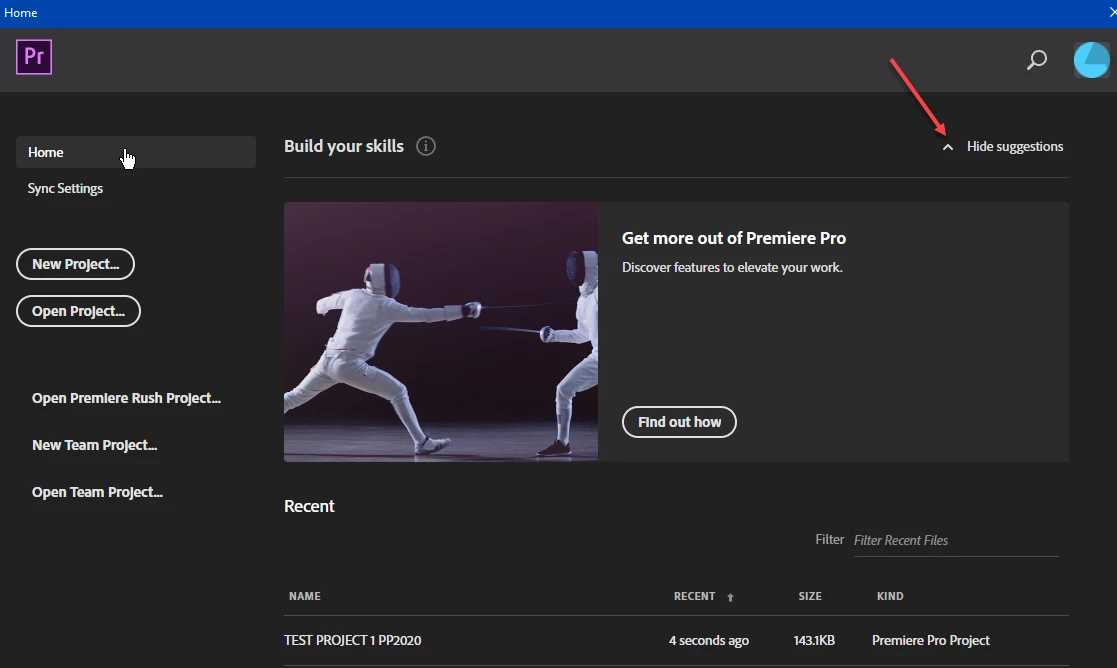Click the Get more out of Premiere Pro heading
1117x668 pixels.
pyautogui.click(x=734, y=238)
